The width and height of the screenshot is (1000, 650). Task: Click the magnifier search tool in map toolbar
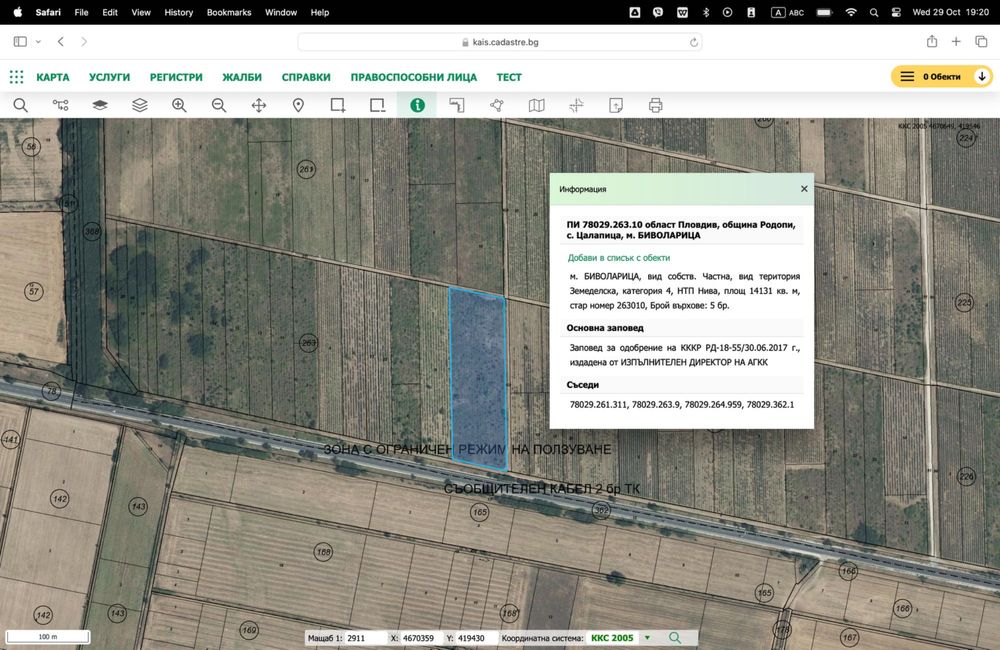point(20,105)
